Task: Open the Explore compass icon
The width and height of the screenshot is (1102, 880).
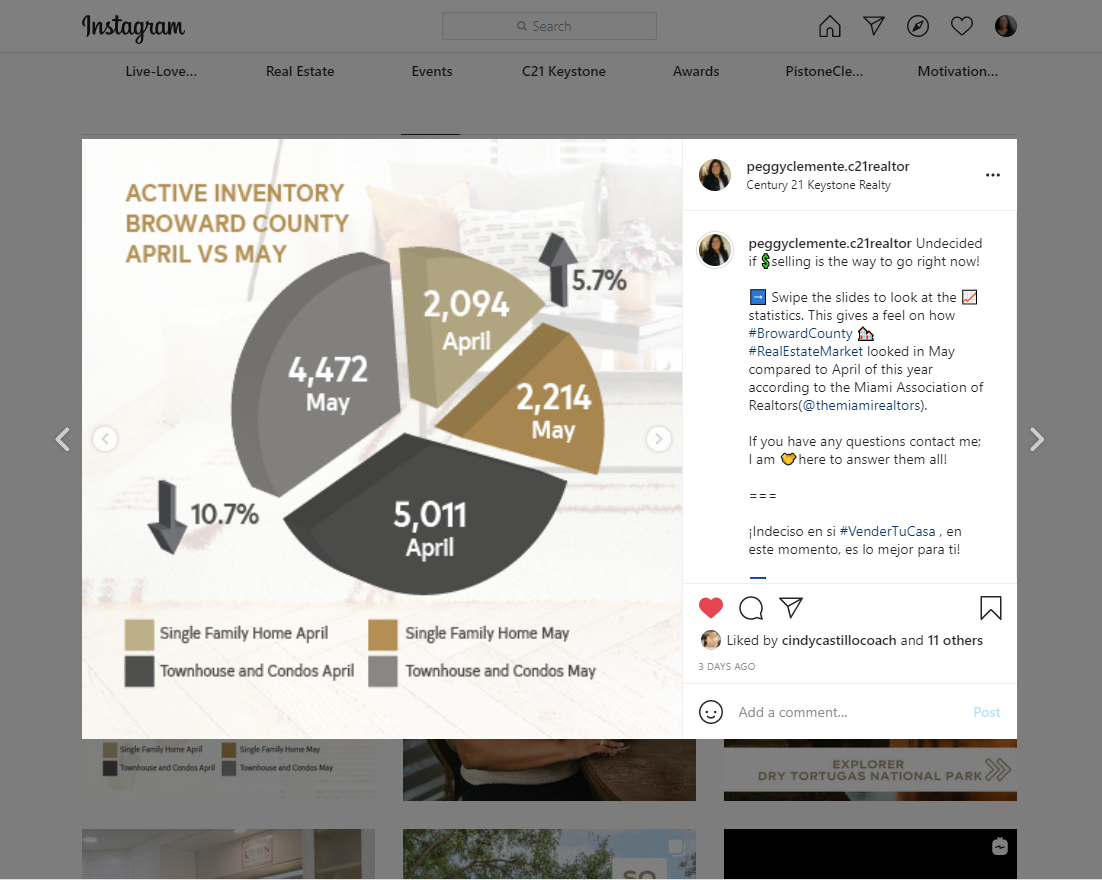Action: (x=918, y=26)
